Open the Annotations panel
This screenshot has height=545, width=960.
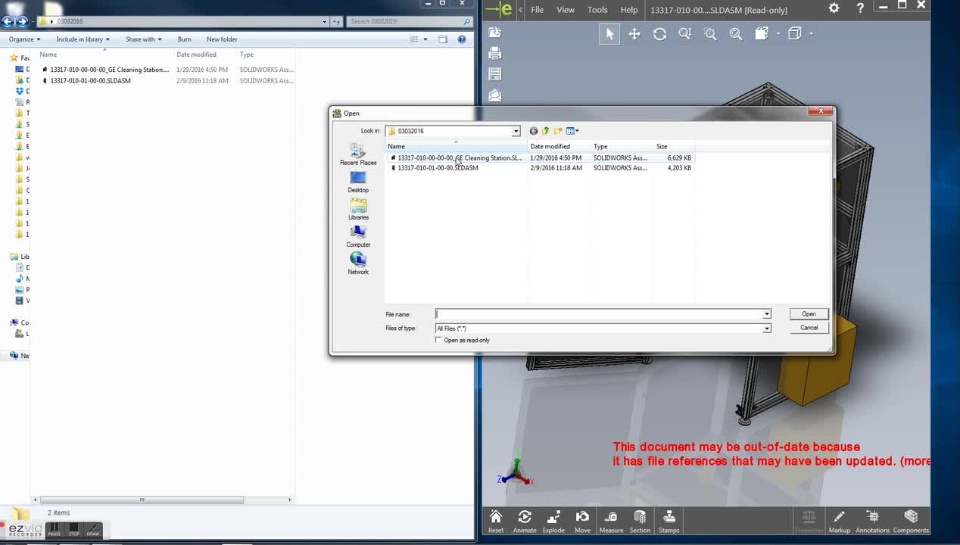tap(872, 521)
